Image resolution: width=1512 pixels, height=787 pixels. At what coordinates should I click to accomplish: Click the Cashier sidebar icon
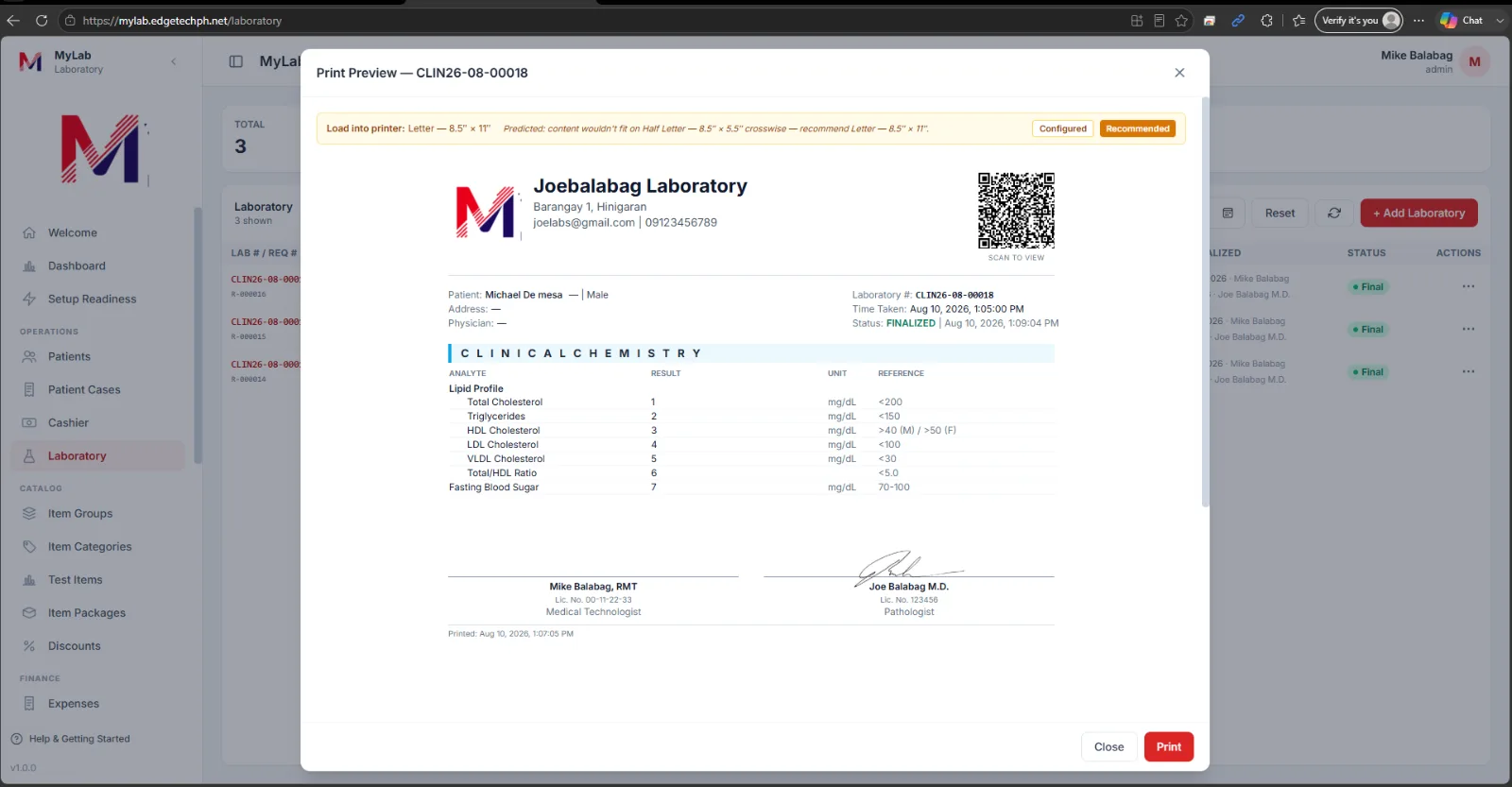(29, 422)
